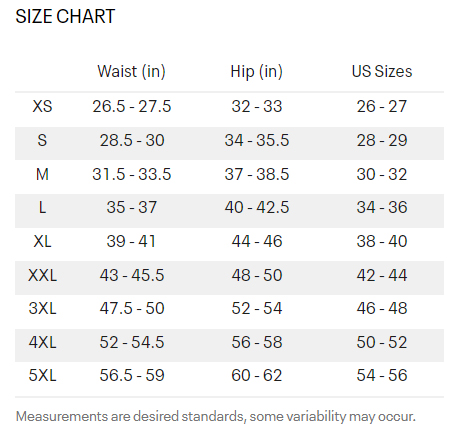This screenshot has height=427, width=472.
Task: Click the XL size row label
Action: pyautogui.click(x=42, y=241)
